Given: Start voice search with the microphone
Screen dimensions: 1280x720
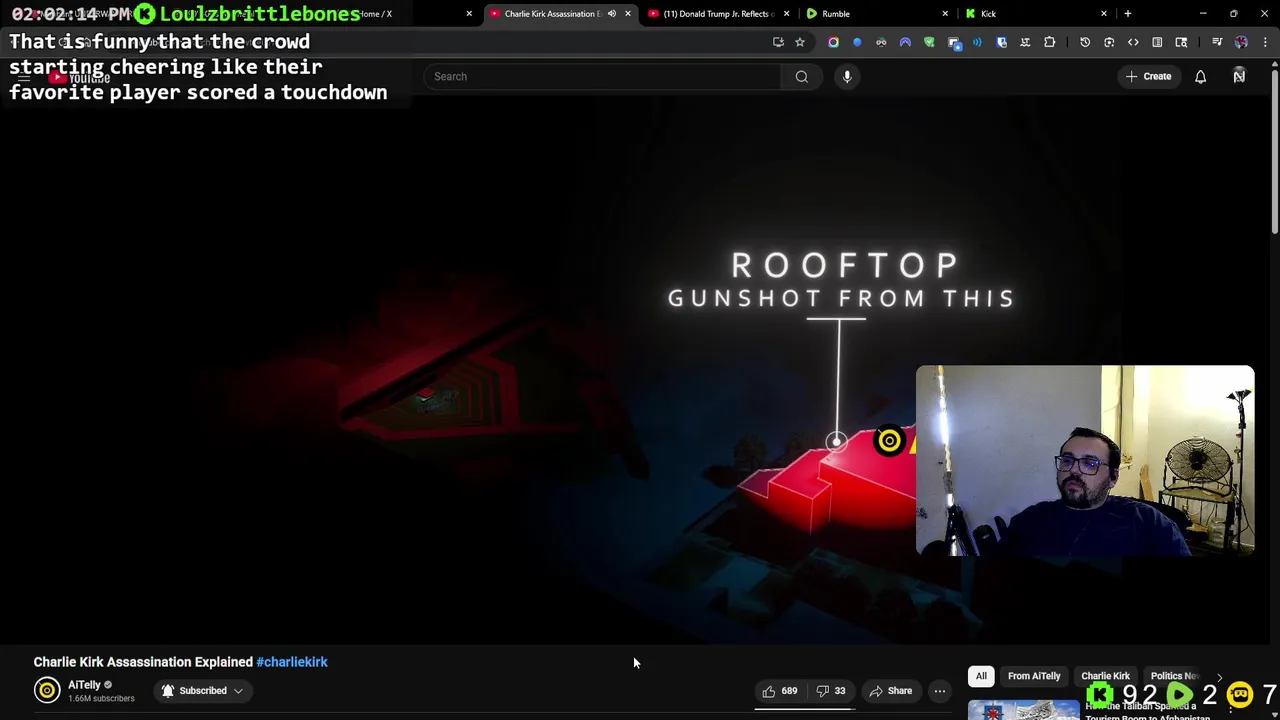Looking at the screenshot, I should point(847,76).
